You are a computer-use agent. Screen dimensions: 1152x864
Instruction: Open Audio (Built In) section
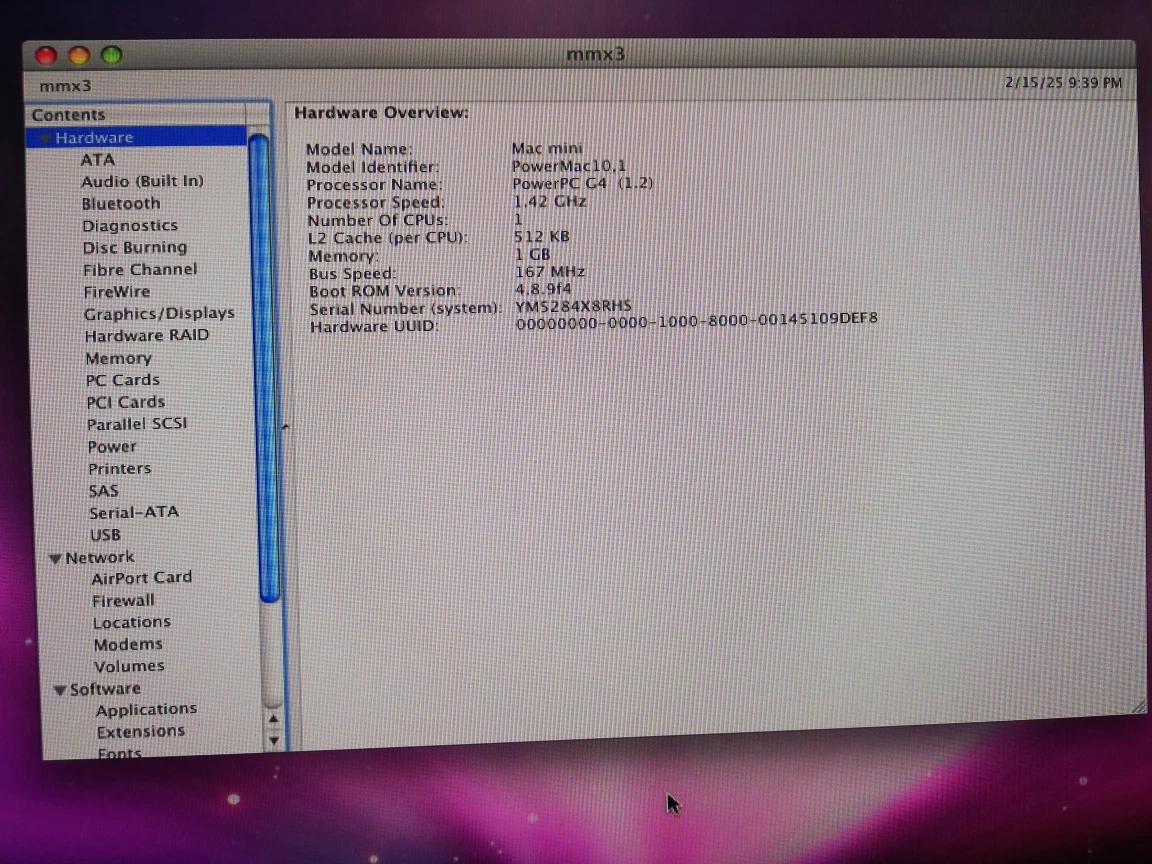pyautogui.click(x=142, y=181)
